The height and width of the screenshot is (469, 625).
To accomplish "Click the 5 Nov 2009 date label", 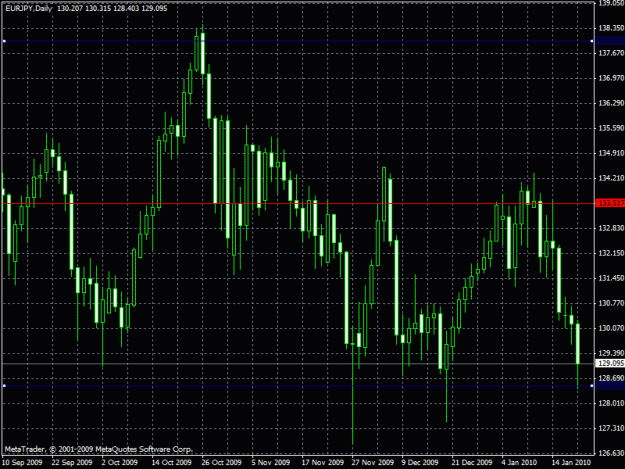I will [271, 463].
